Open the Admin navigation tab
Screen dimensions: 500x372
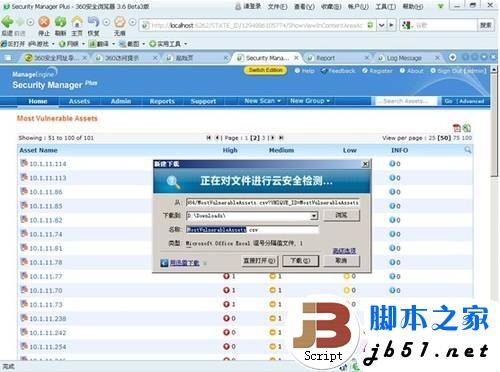pos(121,101)
